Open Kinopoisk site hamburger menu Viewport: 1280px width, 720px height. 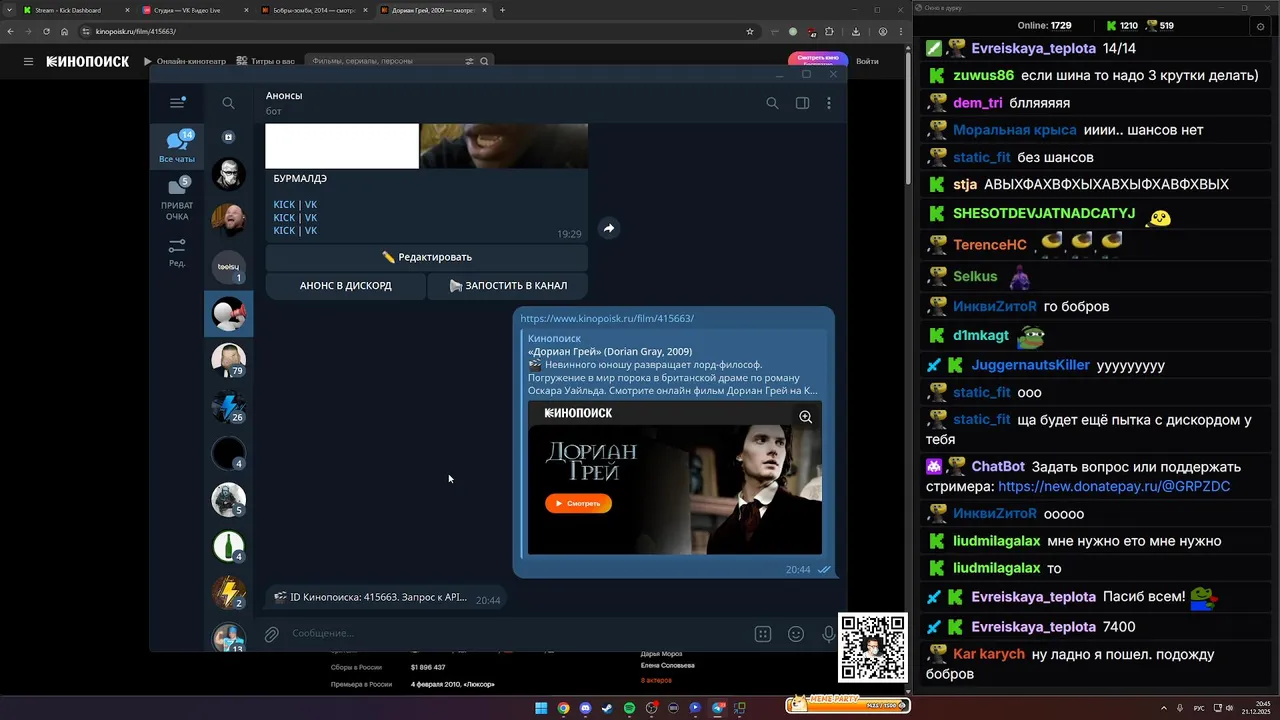(x=28, y=61)
